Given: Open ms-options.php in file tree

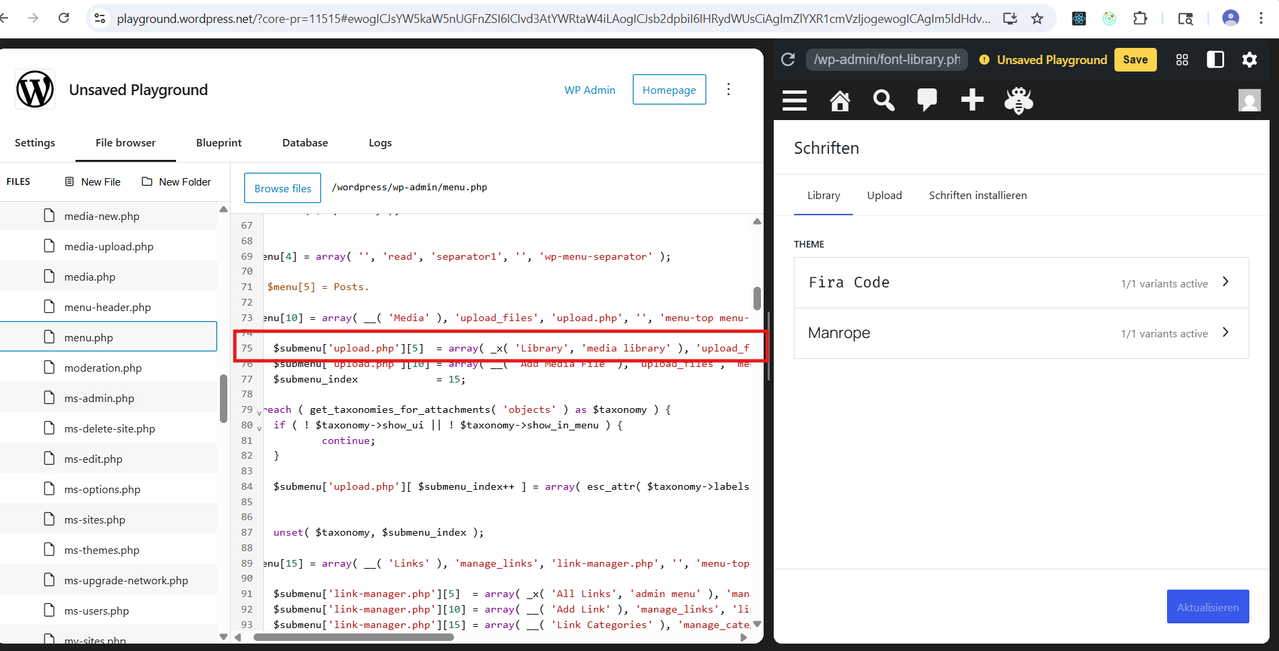Looking at the screenshot, I should 108,489.
